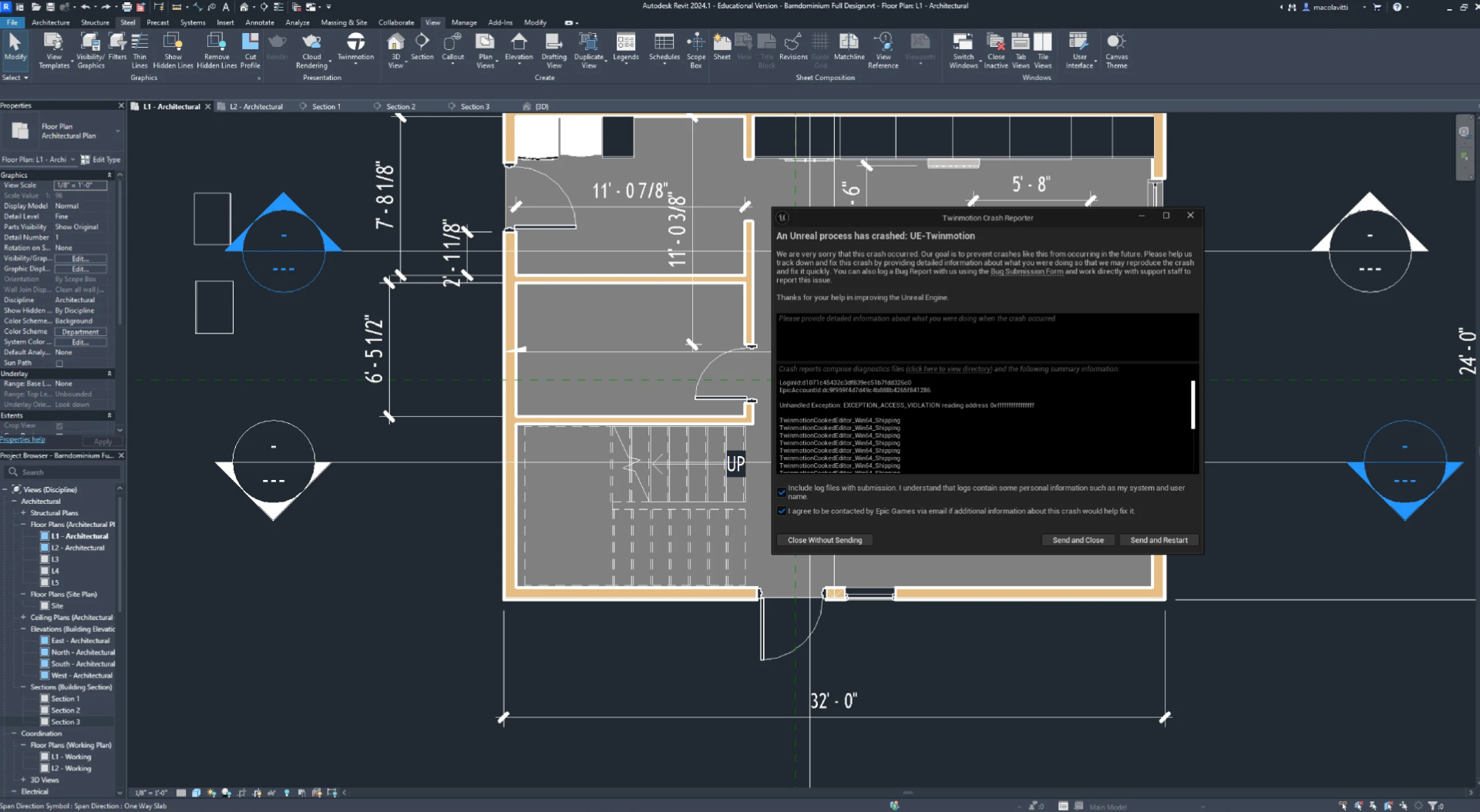Viewport: 1480px width, 812px height.
Task: Collapse the Underlay properties section
Action: (x=109, y=374)
